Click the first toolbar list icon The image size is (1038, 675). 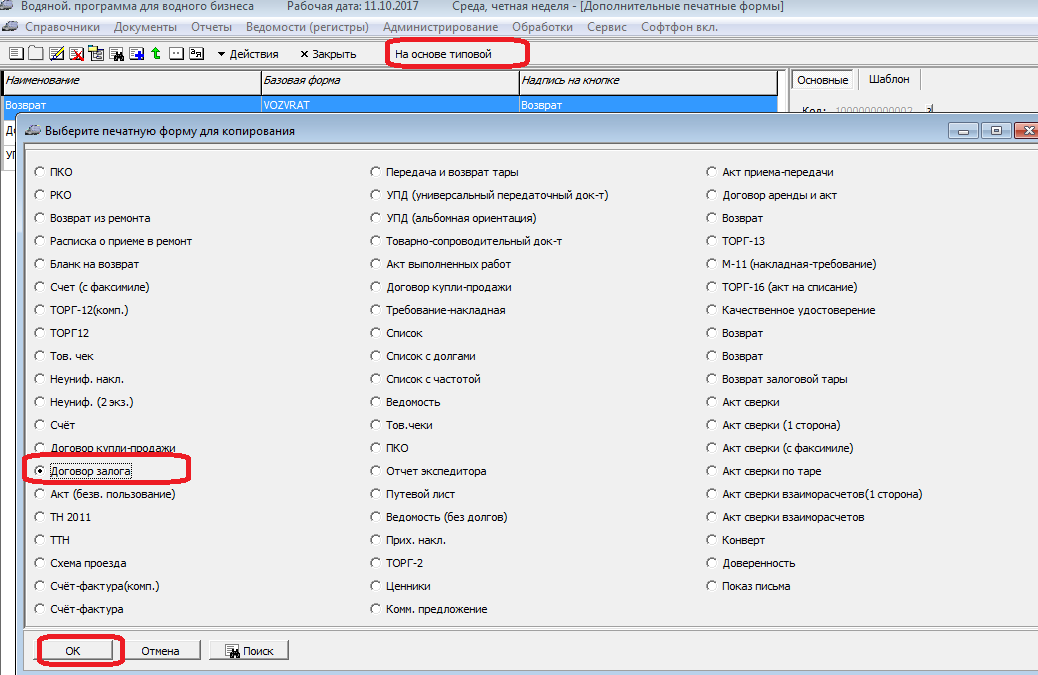17,53
